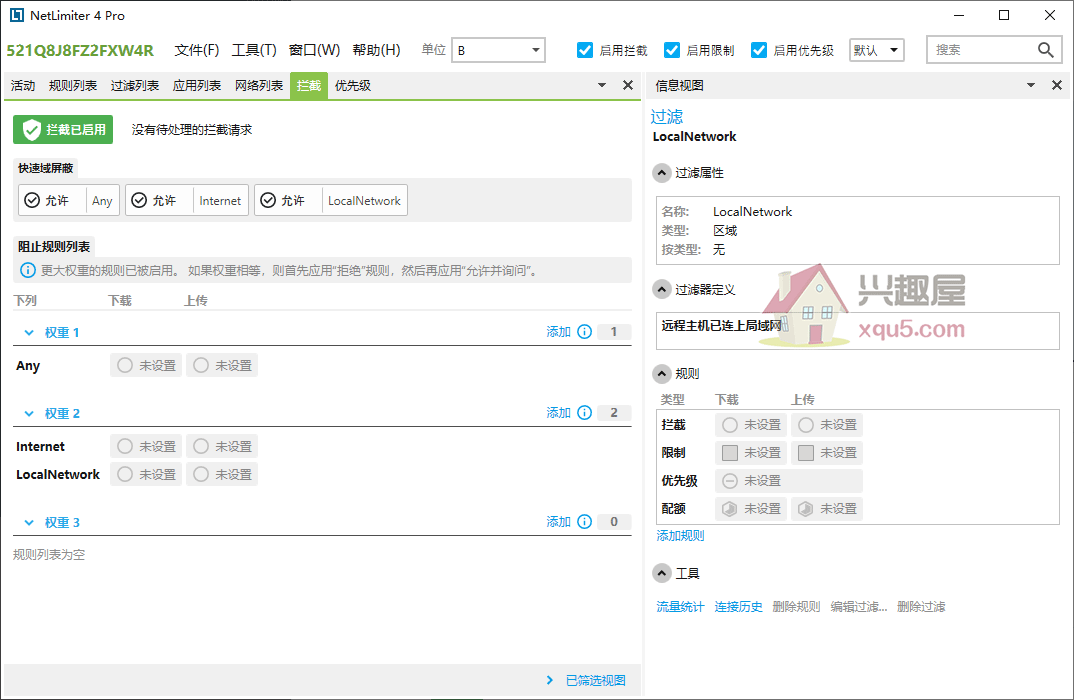Toggle the 启用限制 checkbox

[x=672, y=50]
